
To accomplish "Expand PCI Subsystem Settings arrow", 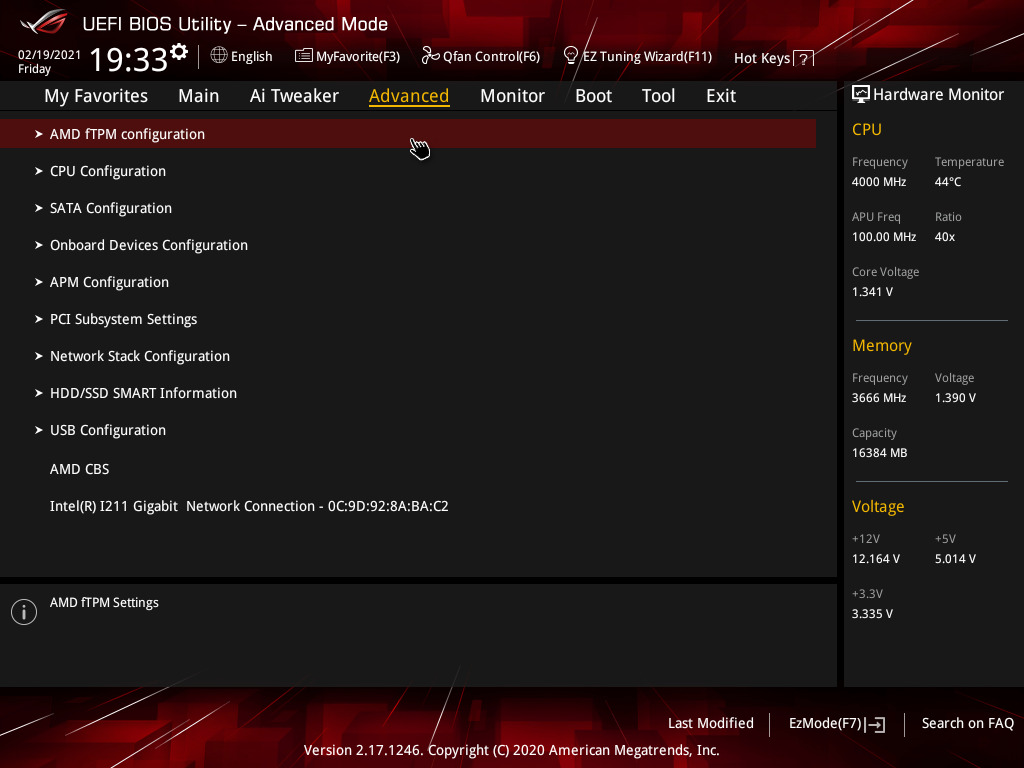I will [x=39, y=319].
